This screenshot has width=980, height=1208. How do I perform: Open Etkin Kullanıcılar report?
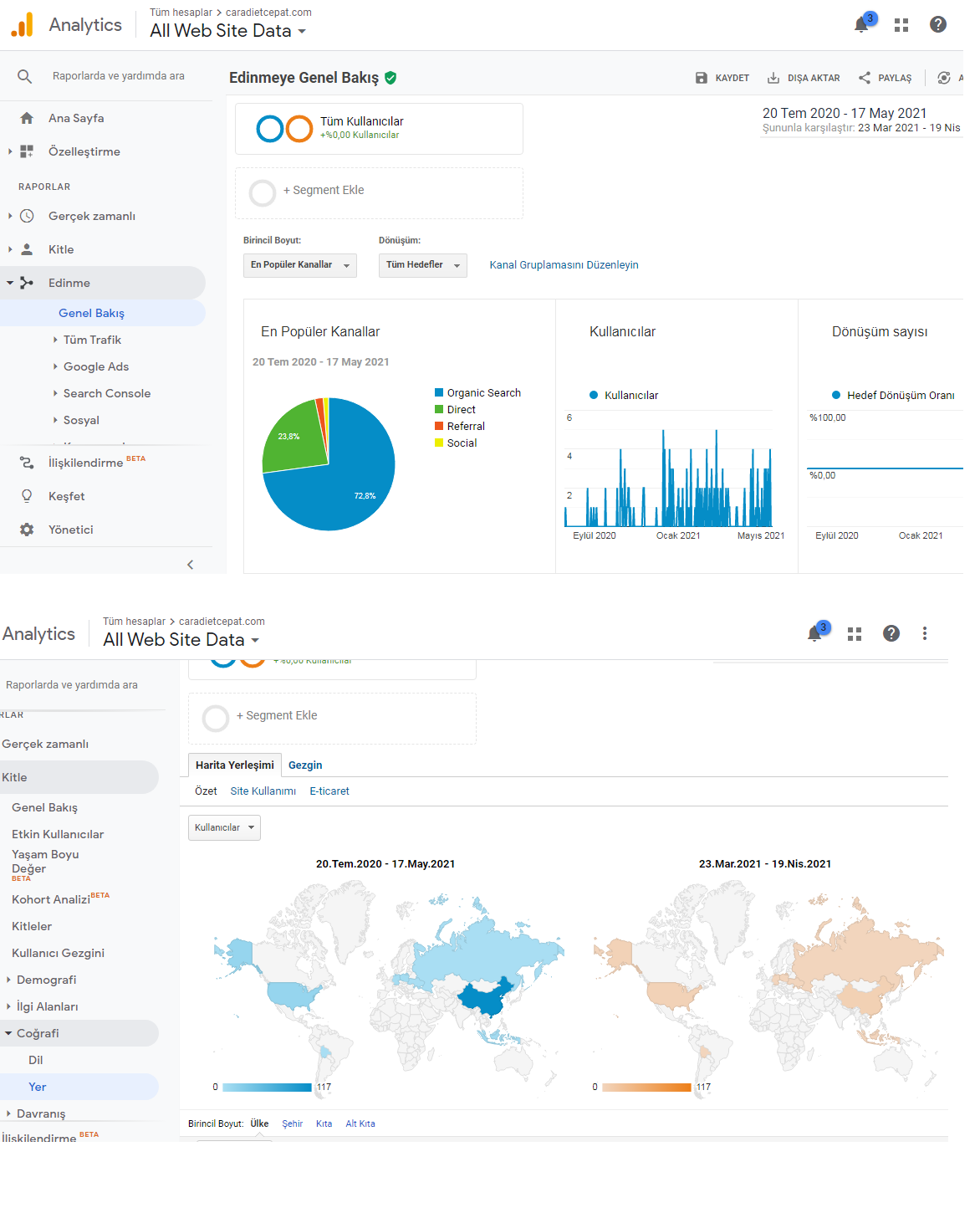tap(58, 834)
